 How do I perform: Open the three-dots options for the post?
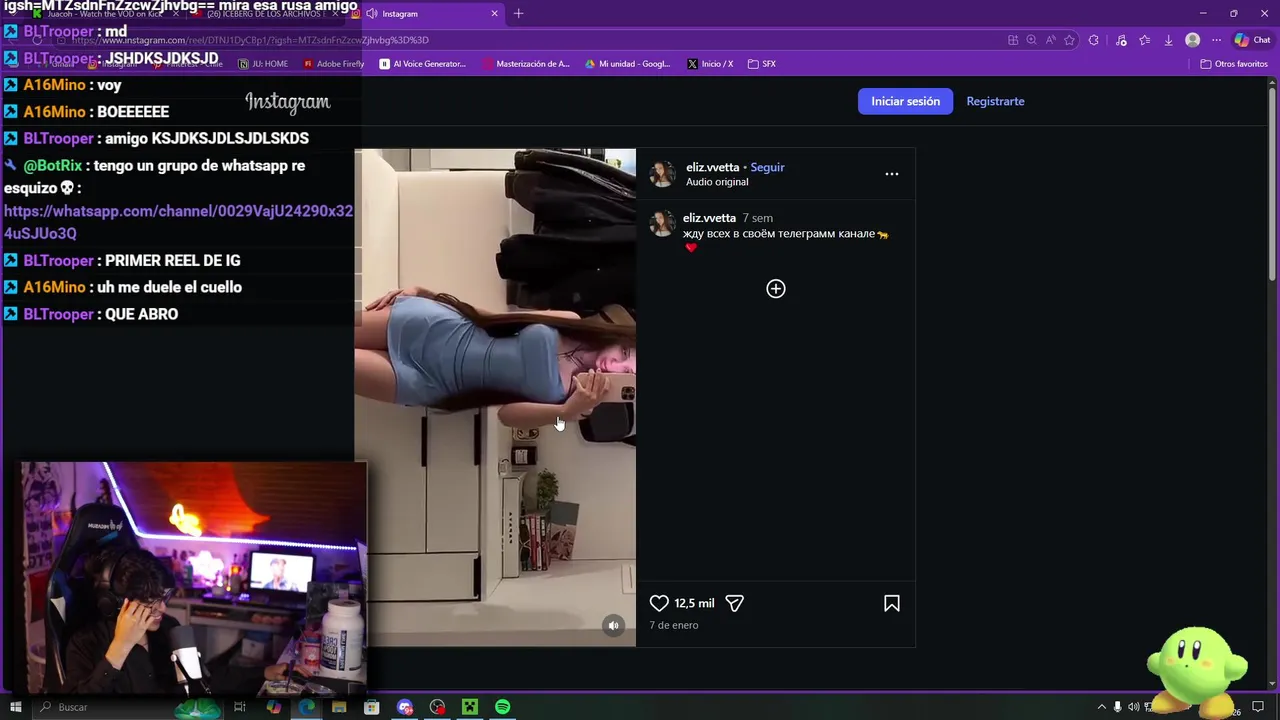(892, 174)
